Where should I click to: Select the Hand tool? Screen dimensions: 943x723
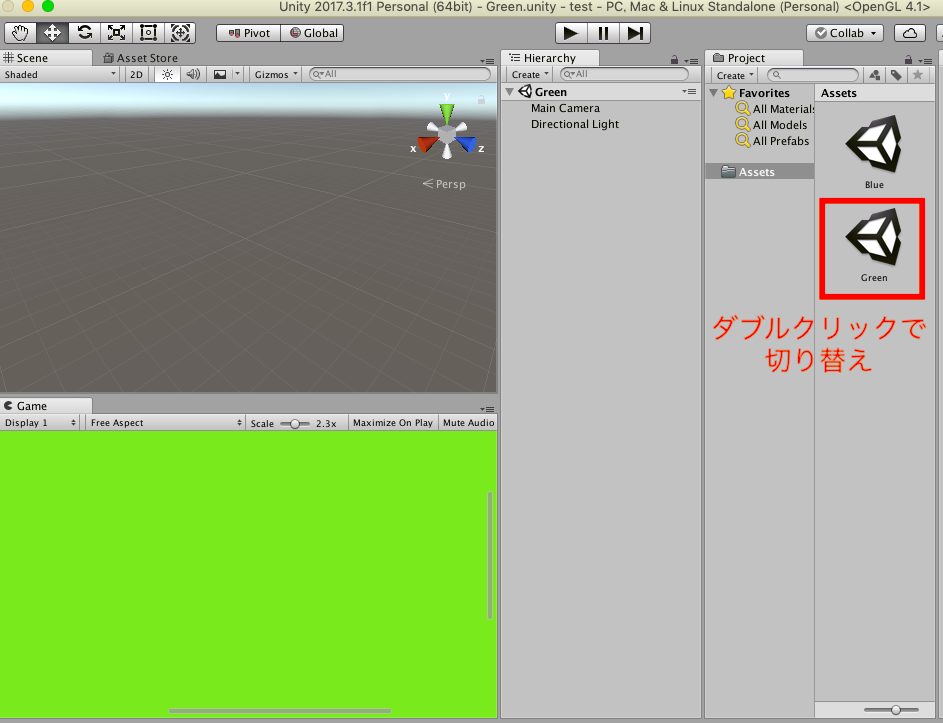click(20, 33)
